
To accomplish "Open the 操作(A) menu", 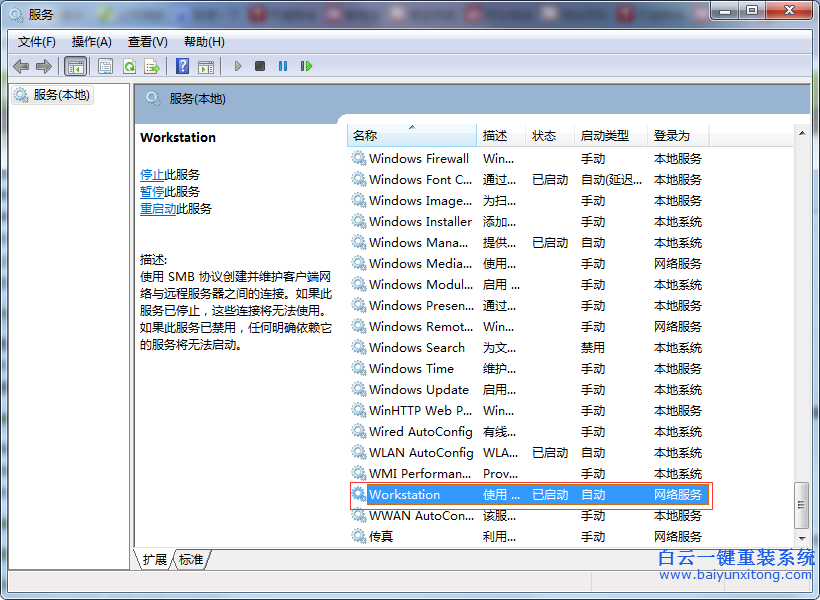I will 92,42.
